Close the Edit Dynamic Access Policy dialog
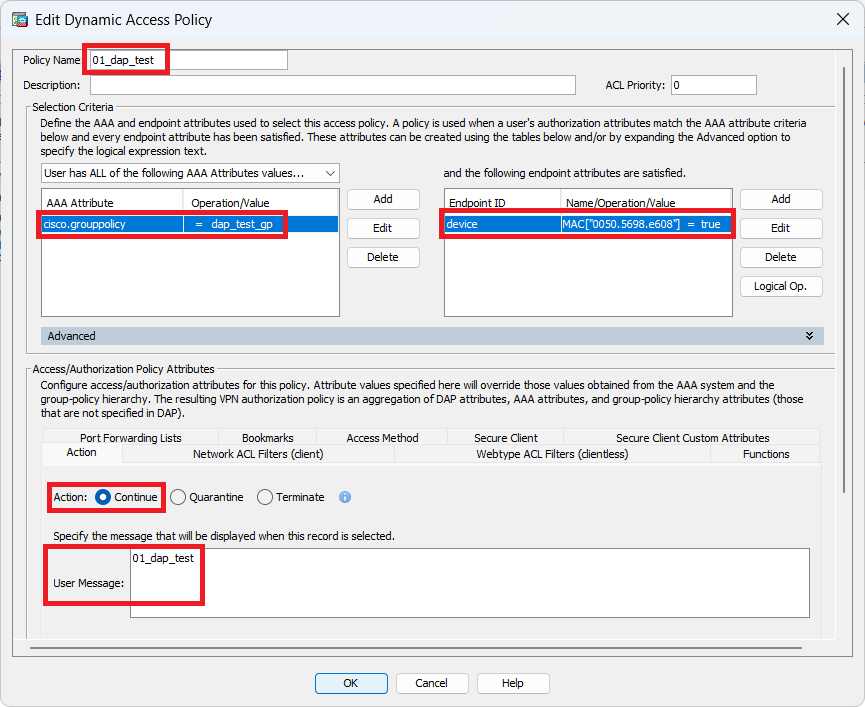 coord(842,19)
